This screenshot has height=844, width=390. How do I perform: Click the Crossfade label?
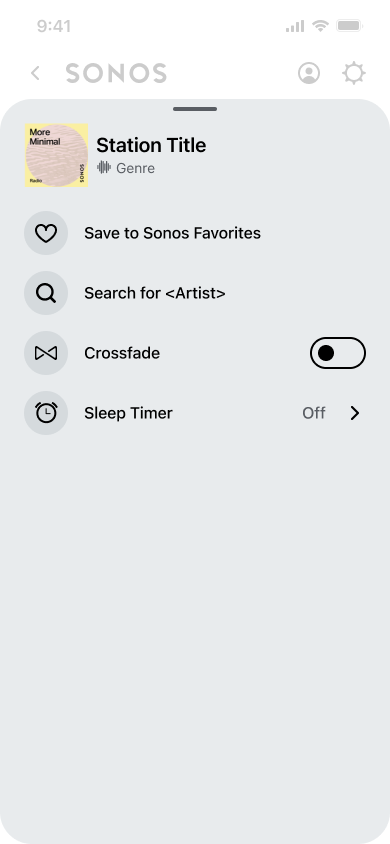pos(122,353)
